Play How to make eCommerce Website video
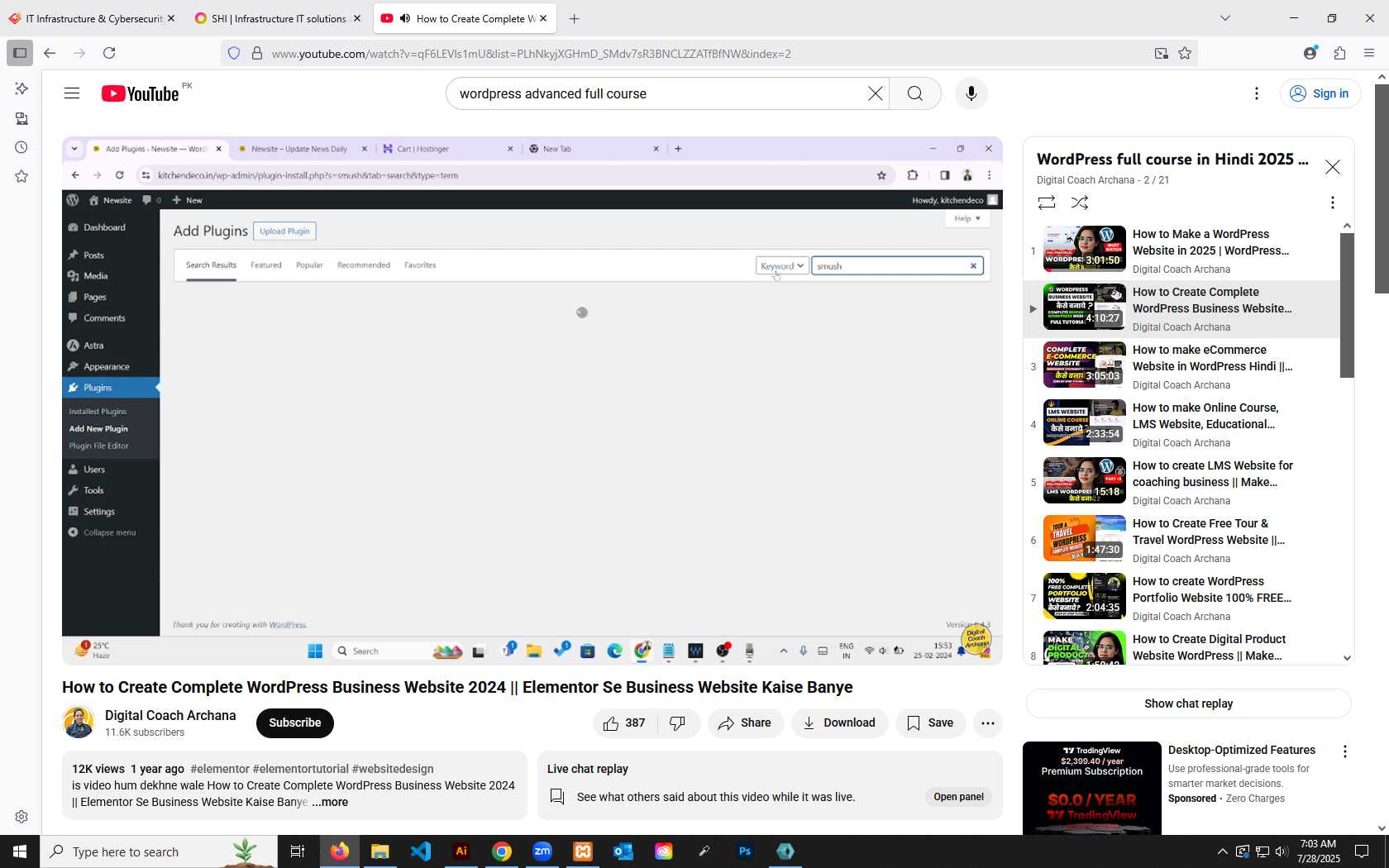 coord(1182,366)
